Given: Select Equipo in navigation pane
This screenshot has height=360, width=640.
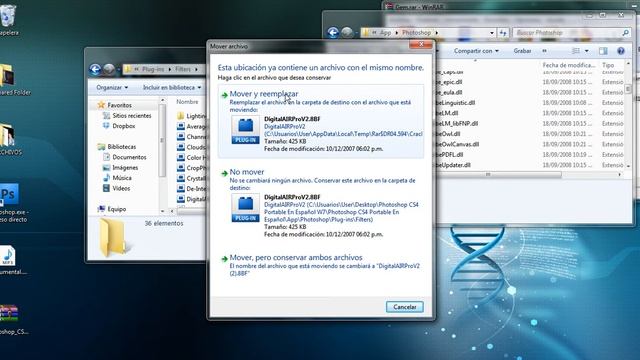Looking at the screenshot, I should [x=116, y=209].
